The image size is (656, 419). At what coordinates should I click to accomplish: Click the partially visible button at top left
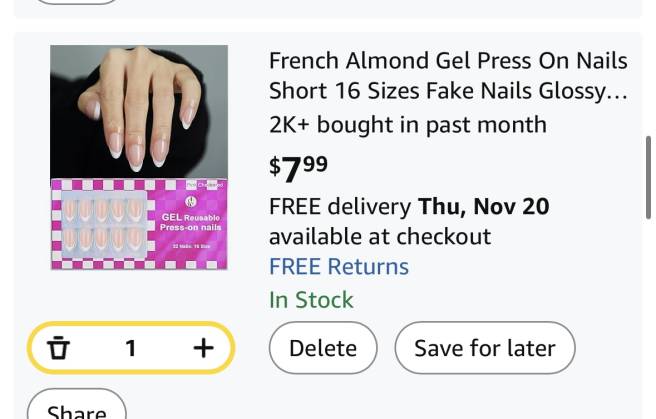pos(76,2)
